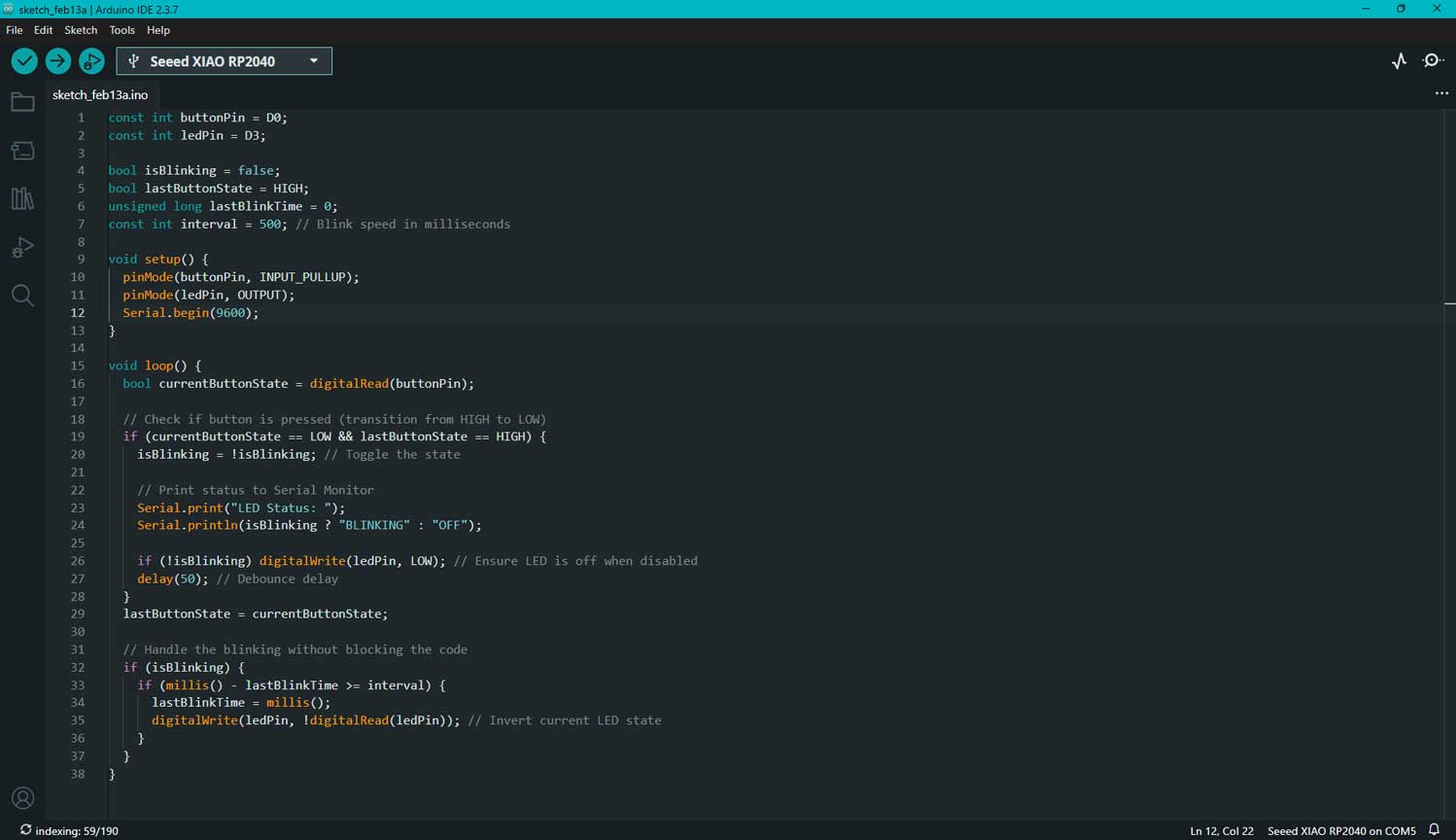Open the Boards Manager sidebar panel
The height and width of the screenshot is (840, 1456).
pos(22,151)
